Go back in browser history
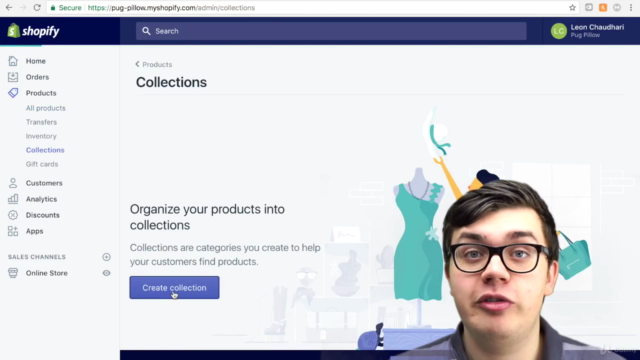640x360 pixels. coord(9,7)
